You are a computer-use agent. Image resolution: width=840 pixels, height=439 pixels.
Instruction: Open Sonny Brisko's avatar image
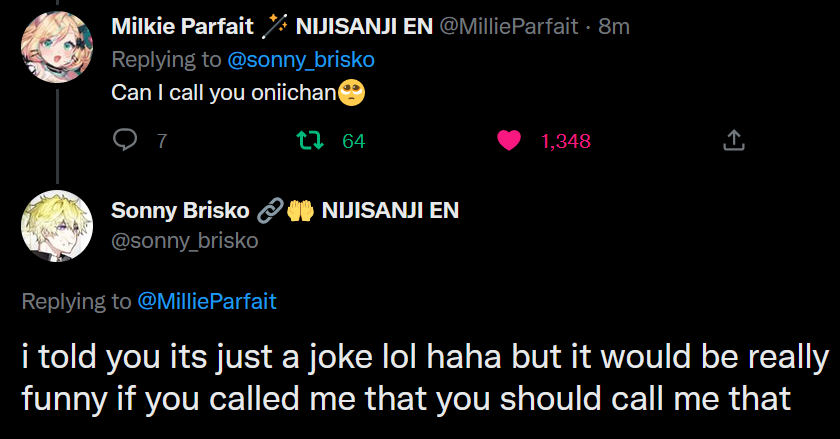(x=50, y=225)
